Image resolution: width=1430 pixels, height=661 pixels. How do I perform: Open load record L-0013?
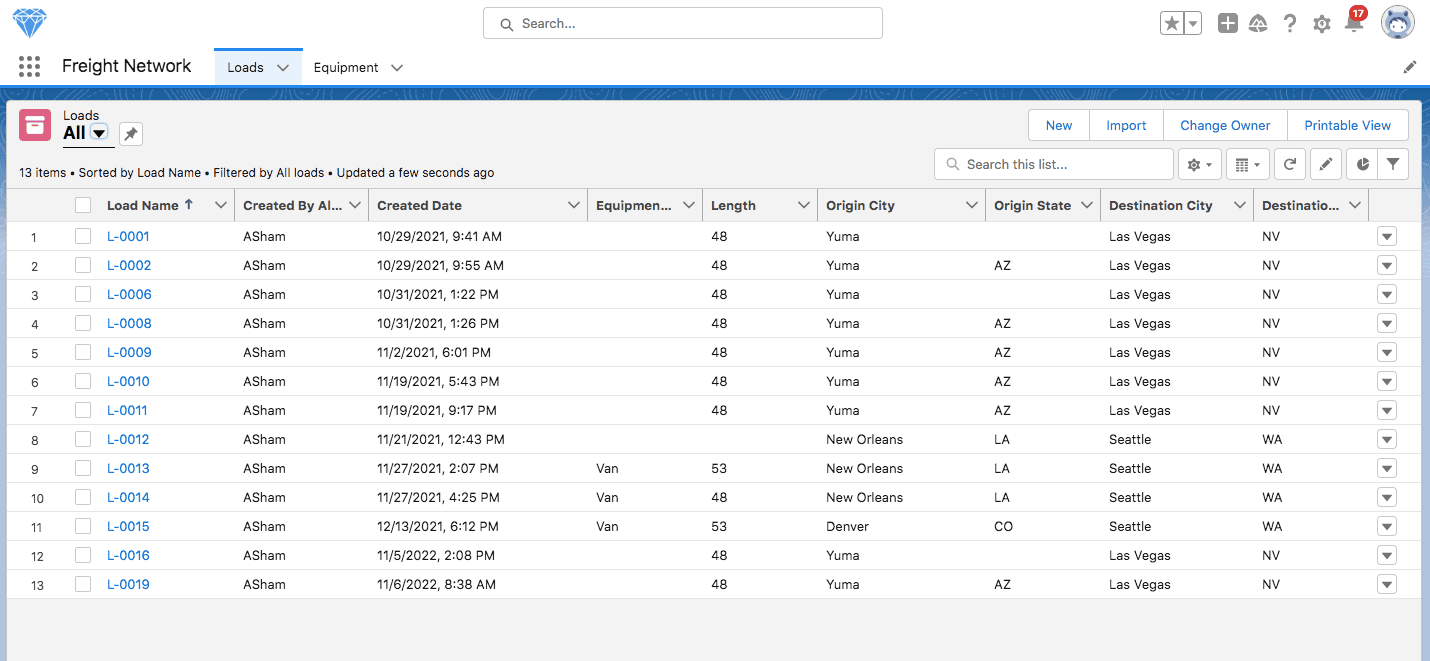(128, 468)
